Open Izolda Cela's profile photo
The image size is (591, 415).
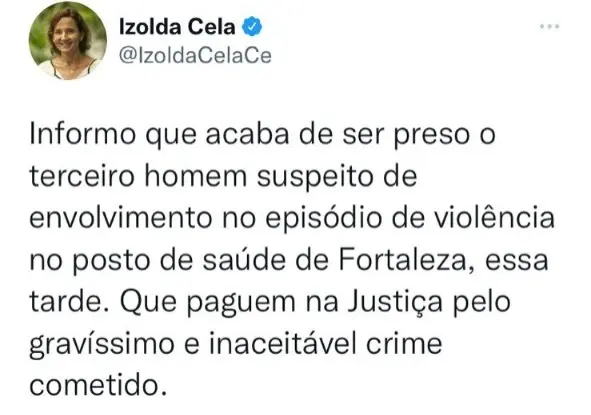(x=68, y=41)
